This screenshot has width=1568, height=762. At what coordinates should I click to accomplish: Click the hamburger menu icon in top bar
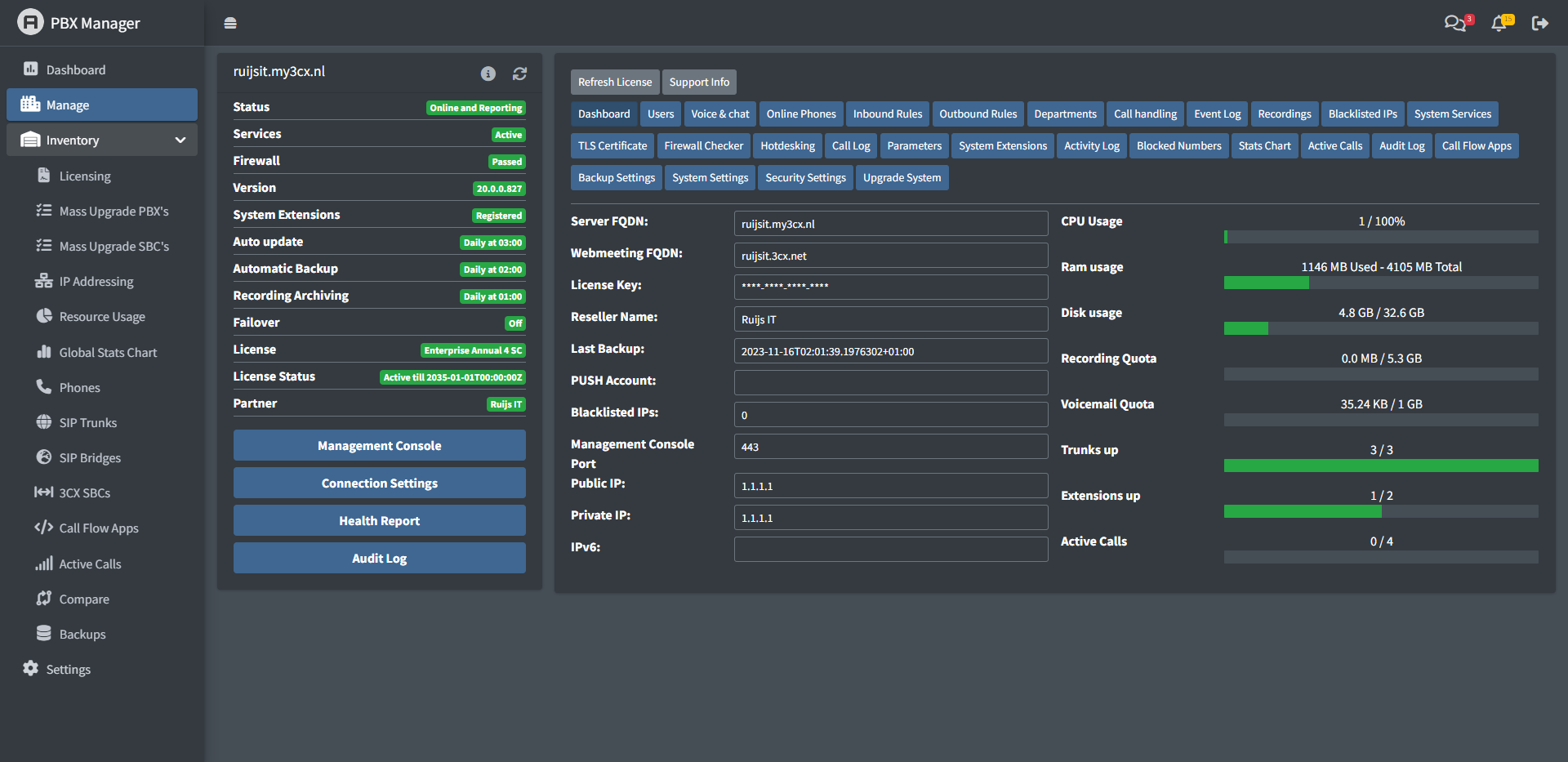[230, 23]
